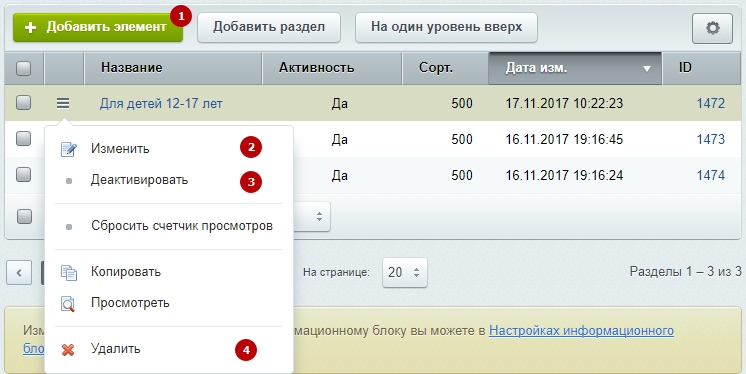Click Да in the row with ID 1473
The image size is (746, 374).
[340, 139]
